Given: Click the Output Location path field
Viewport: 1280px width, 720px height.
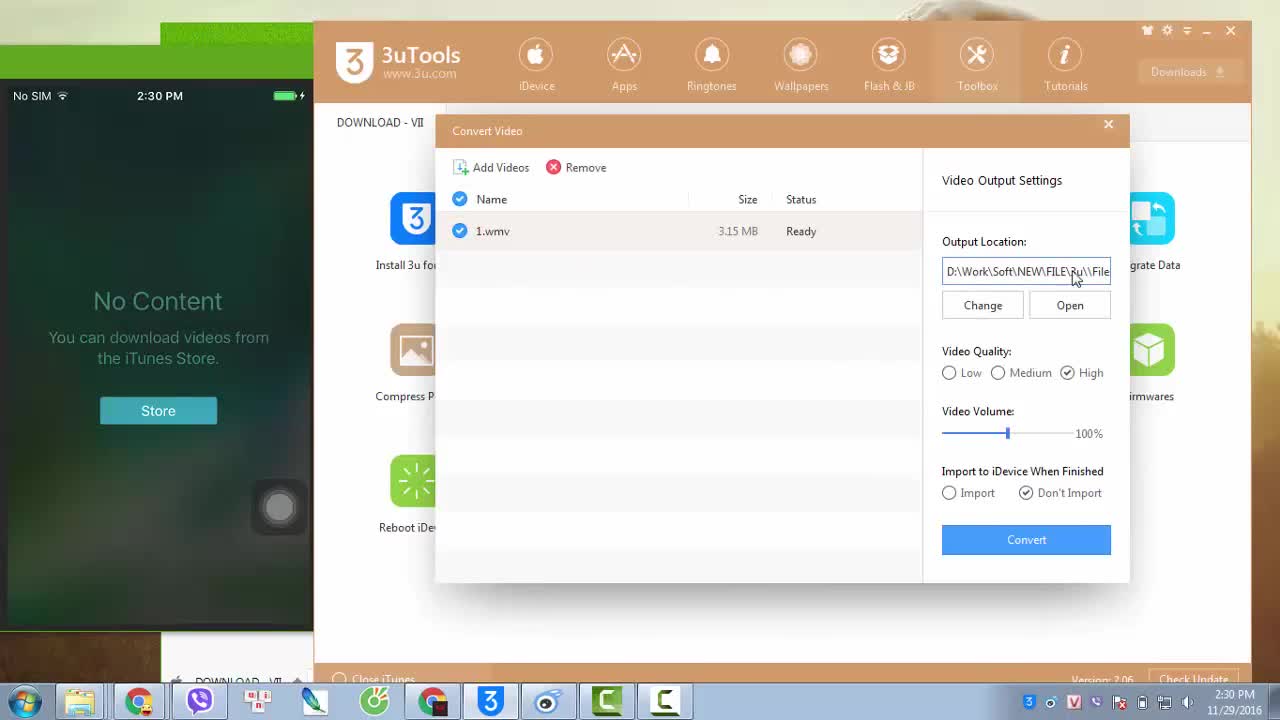Looking at the screenshot, I should [1026, 271].
